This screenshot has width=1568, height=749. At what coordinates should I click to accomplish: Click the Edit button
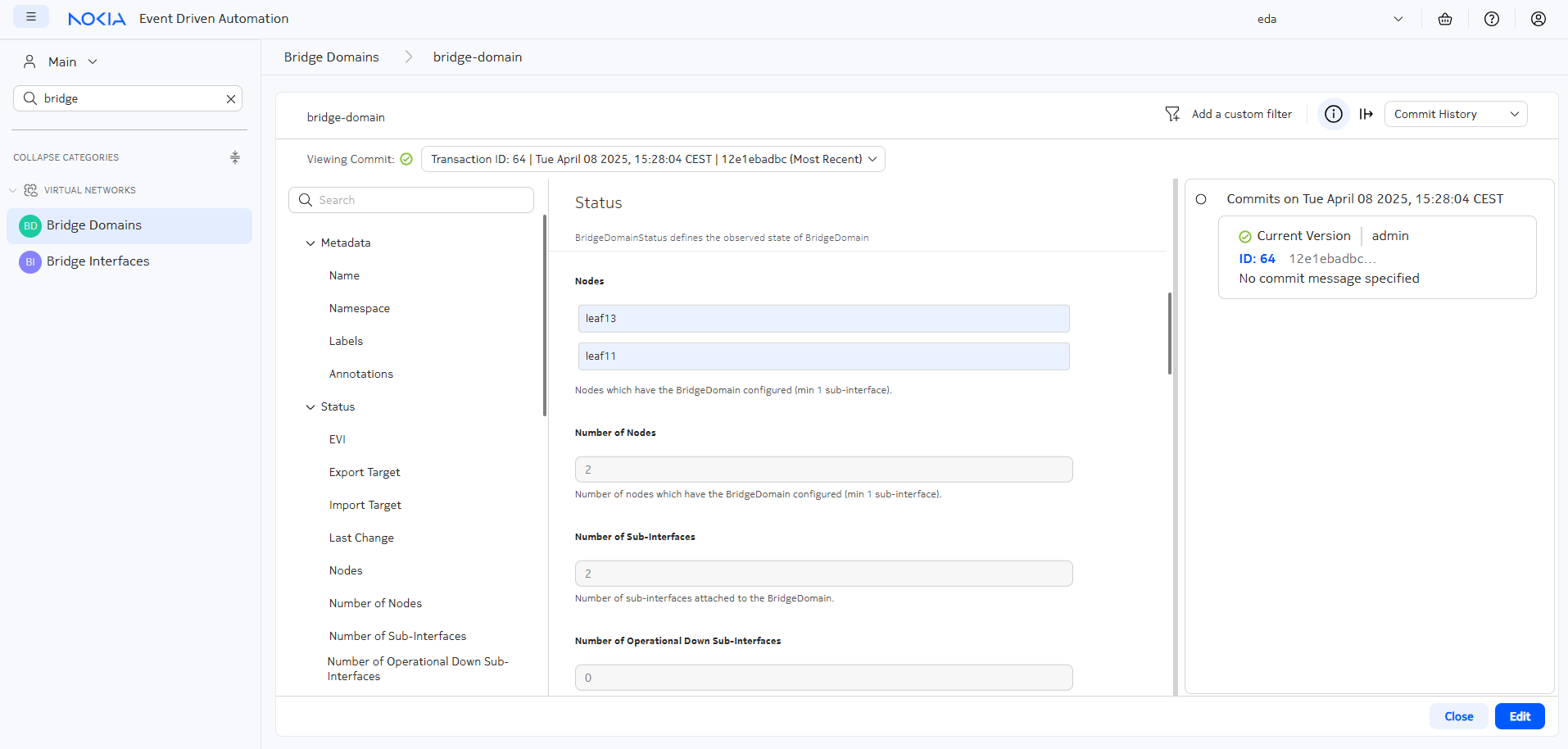[1519, 716]
